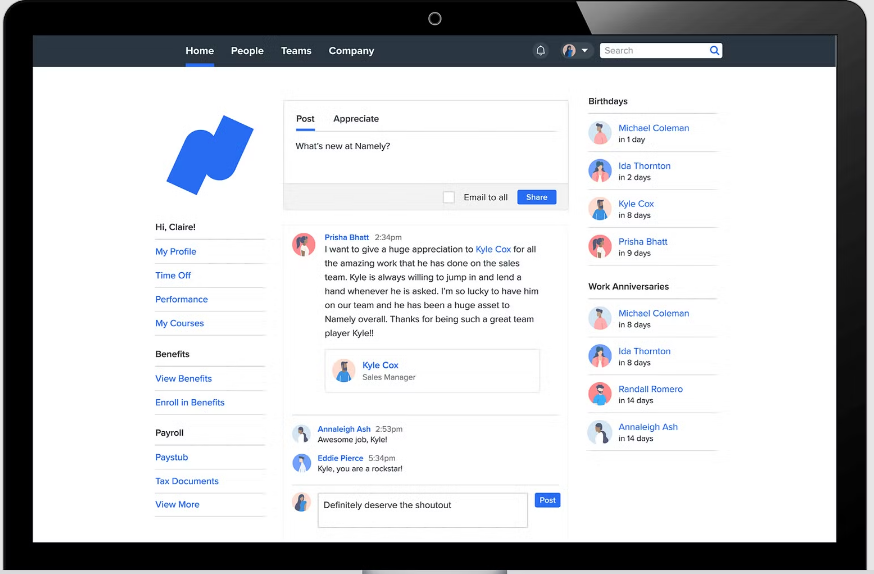Open My Profile link

[176, 251]
